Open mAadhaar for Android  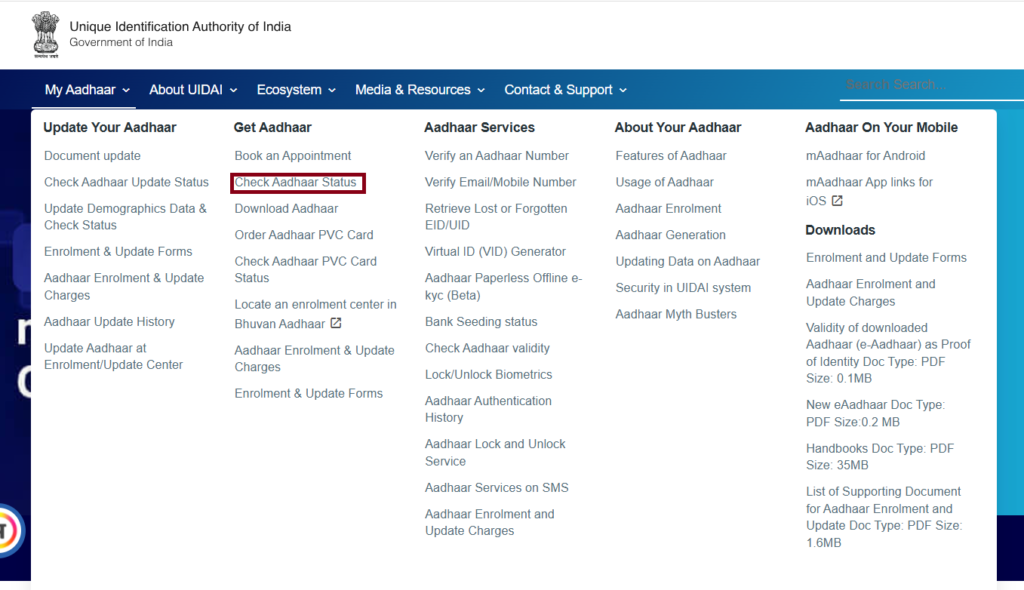pos(865,156)
